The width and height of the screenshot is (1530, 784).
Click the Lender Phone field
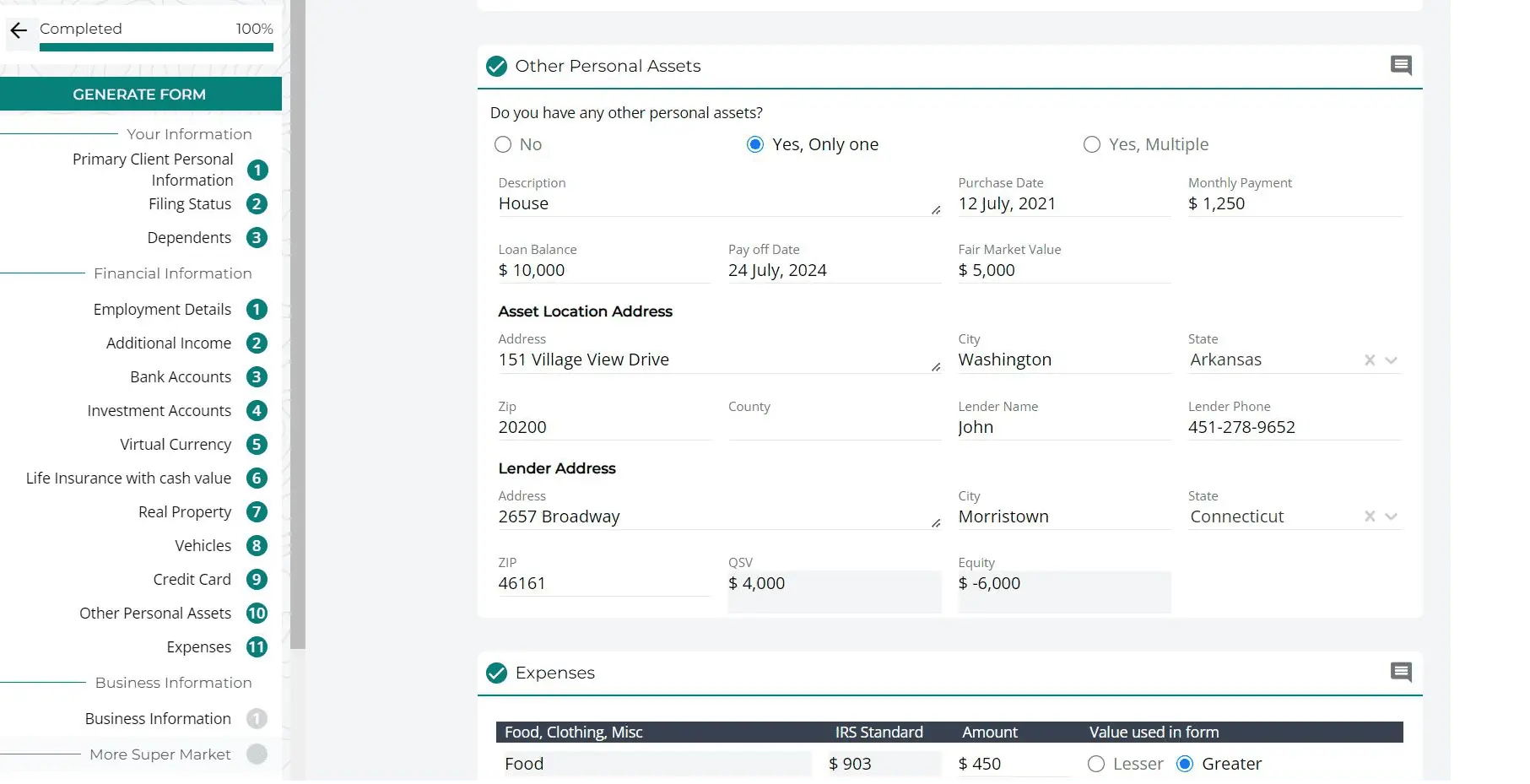1295,427
